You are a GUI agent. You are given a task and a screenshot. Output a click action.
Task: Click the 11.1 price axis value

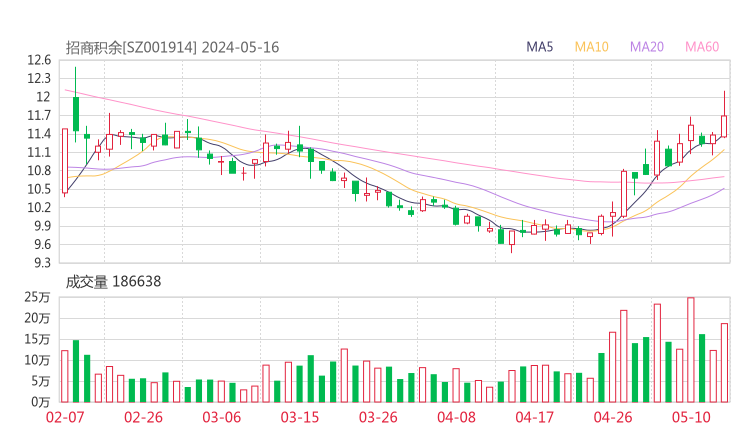click(x=39, y=152)
